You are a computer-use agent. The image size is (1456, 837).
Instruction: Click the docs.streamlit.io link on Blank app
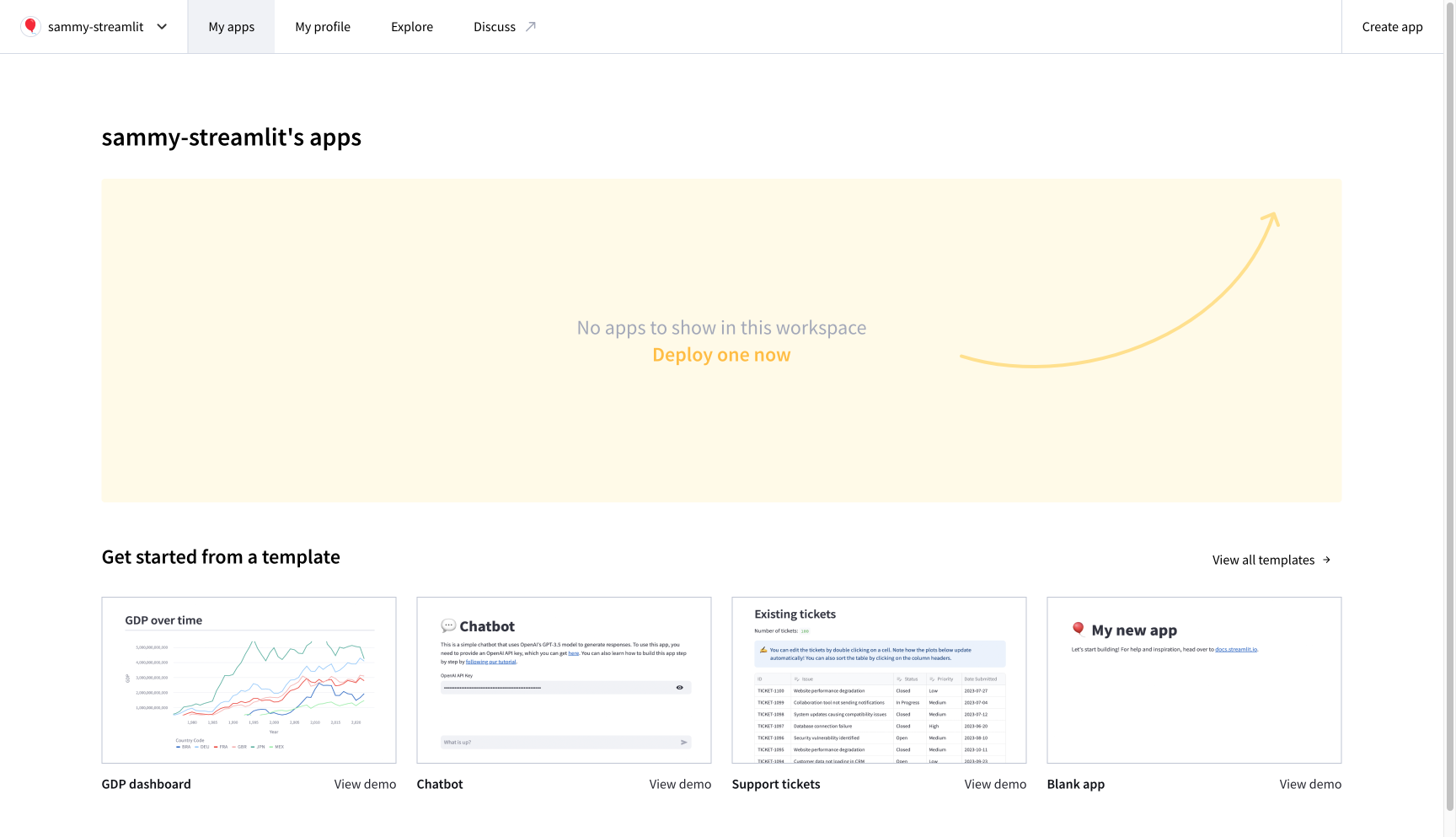(x=1235, y=649)
